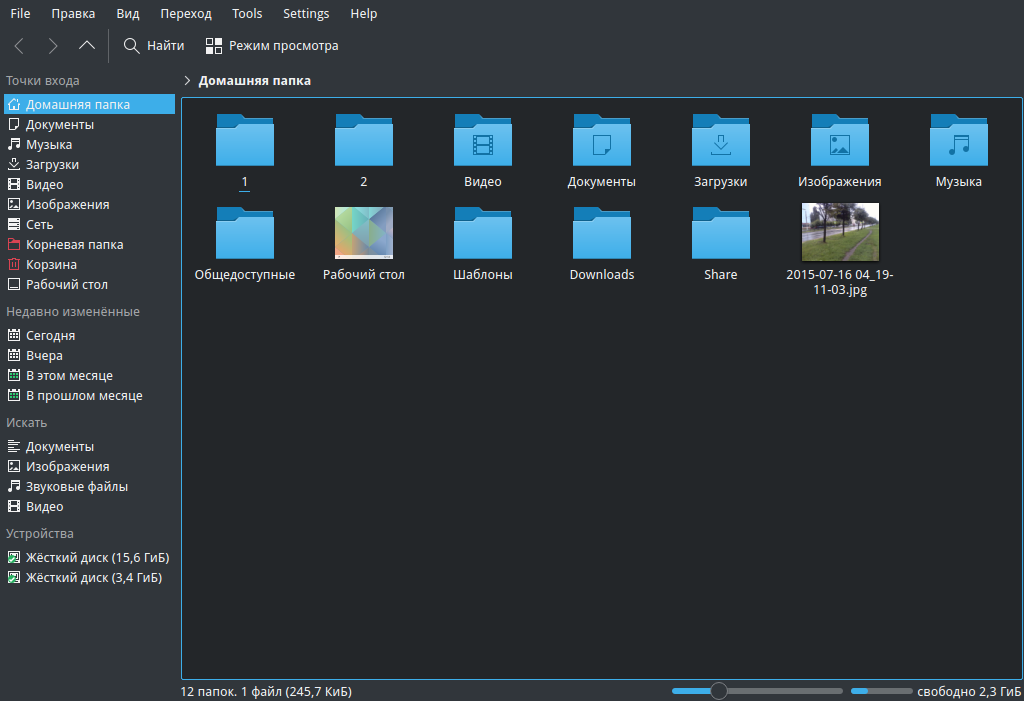Open Корневая папка in the sidebar
The width and height of the screenshot is (1024, 701).
pyautogui.click(x=89, y=244)
